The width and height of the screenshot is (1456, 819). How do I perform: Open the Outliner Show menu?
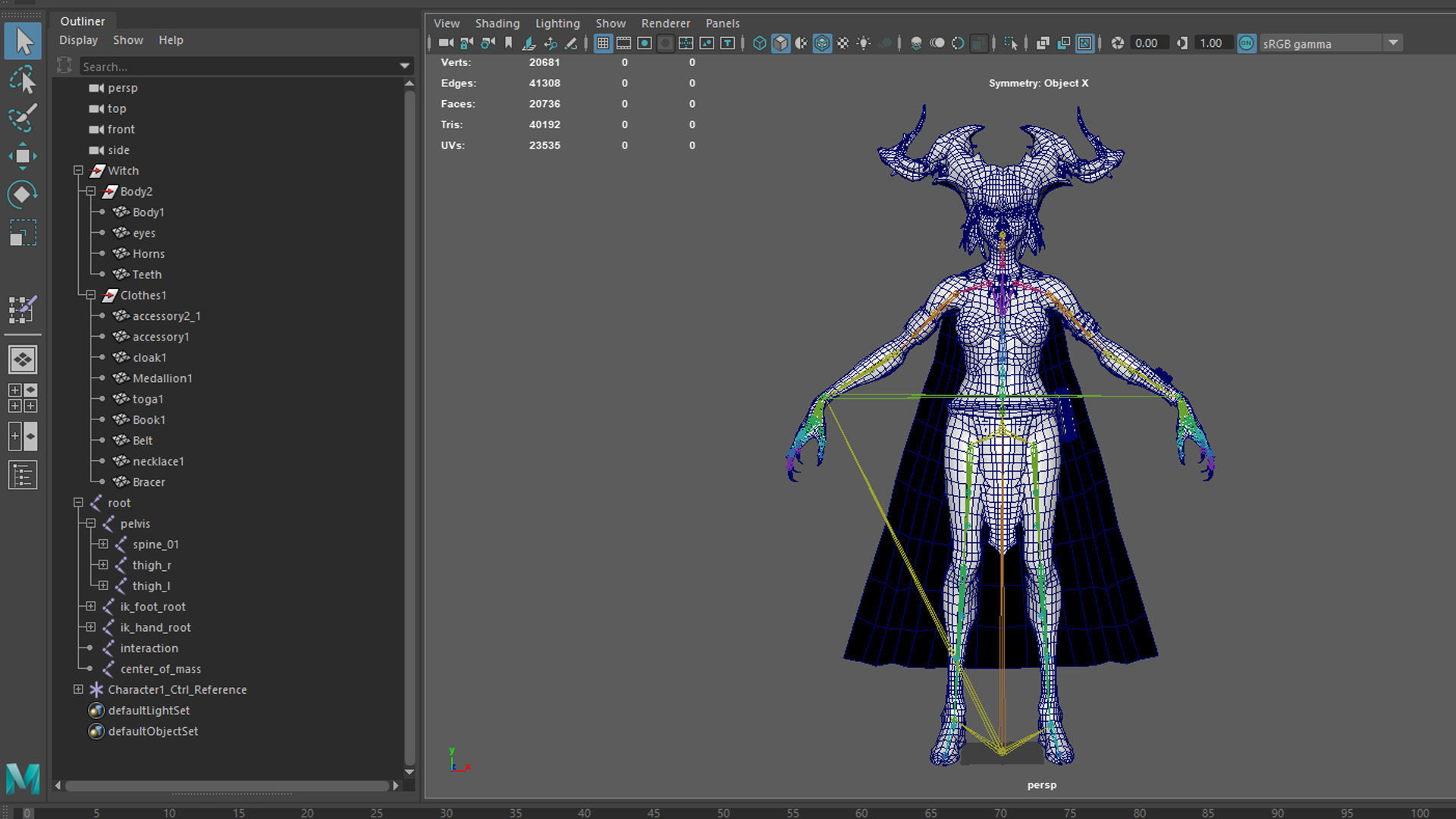click(127, 40)
